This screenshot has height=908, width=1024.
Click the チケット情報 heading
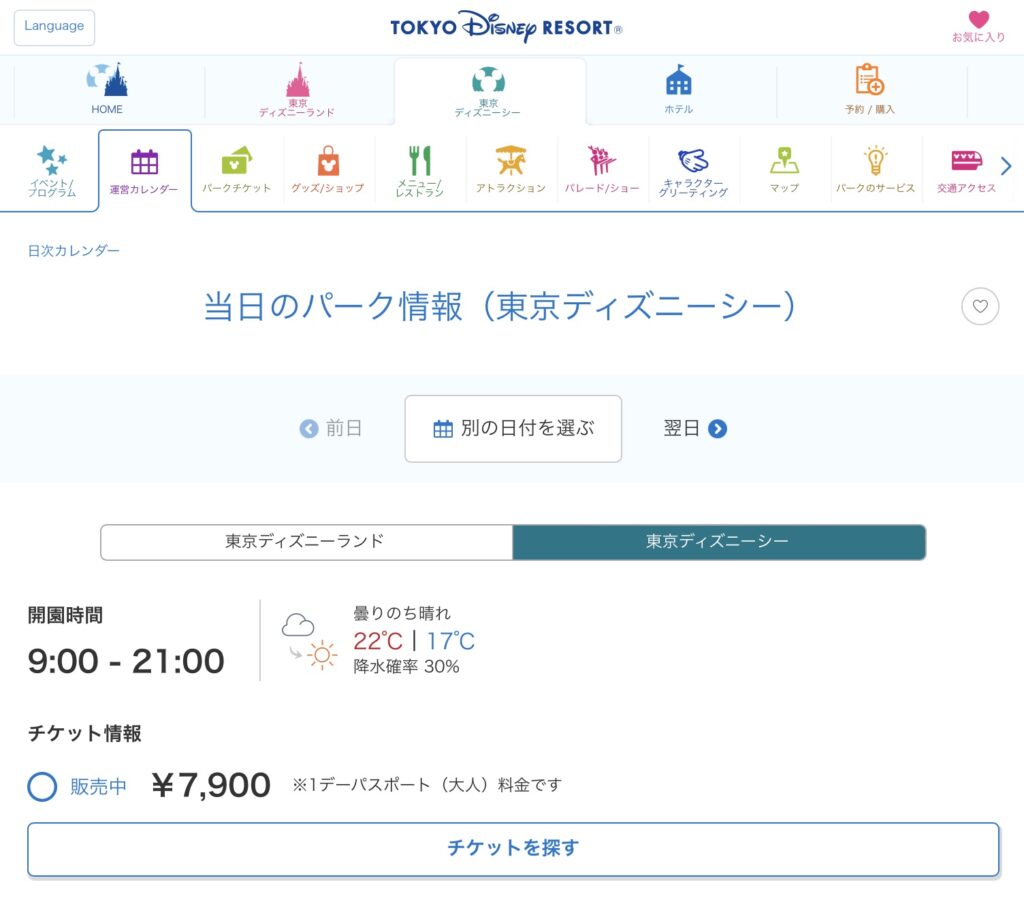[85, 734]
